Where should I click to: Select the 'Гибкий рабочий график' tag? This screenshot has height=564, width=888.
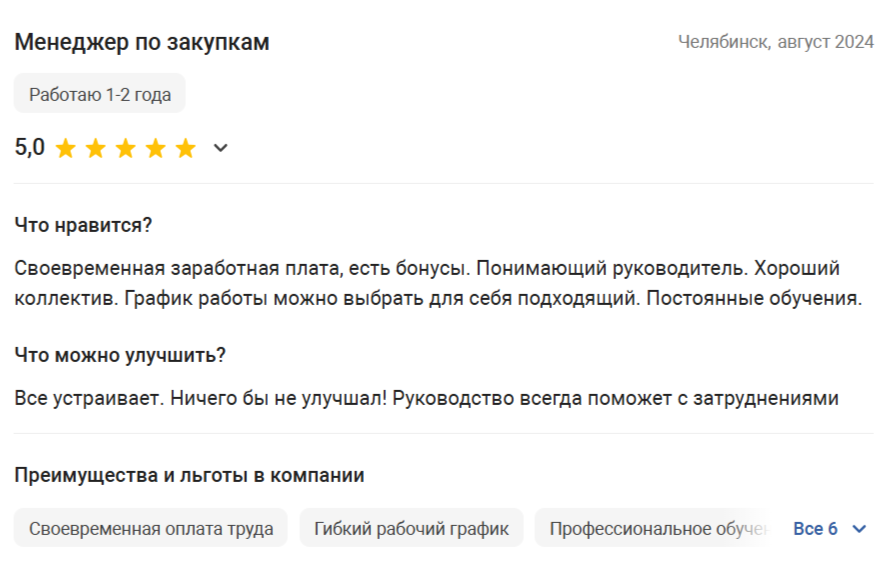coord(412,528)
